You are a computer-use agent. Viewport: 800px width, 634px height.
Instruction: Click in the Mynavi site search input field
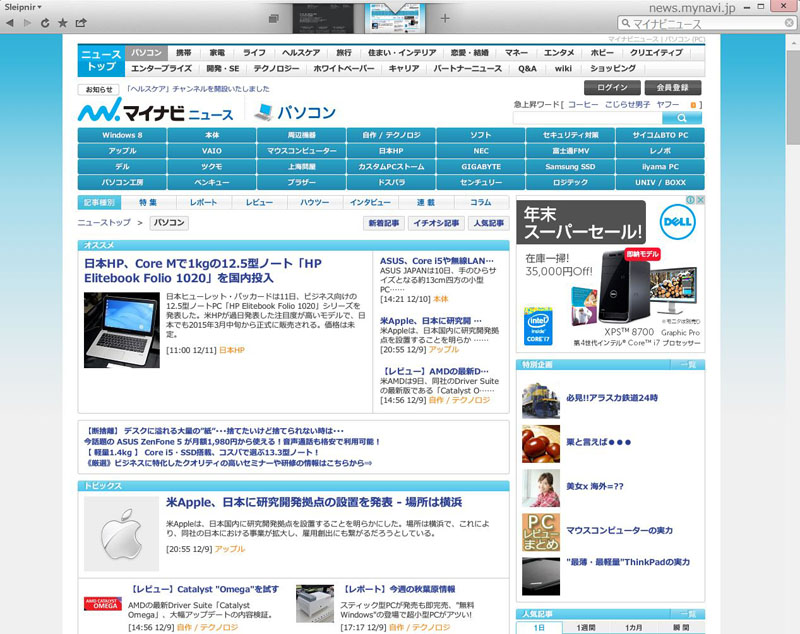(x=587, y=118)
